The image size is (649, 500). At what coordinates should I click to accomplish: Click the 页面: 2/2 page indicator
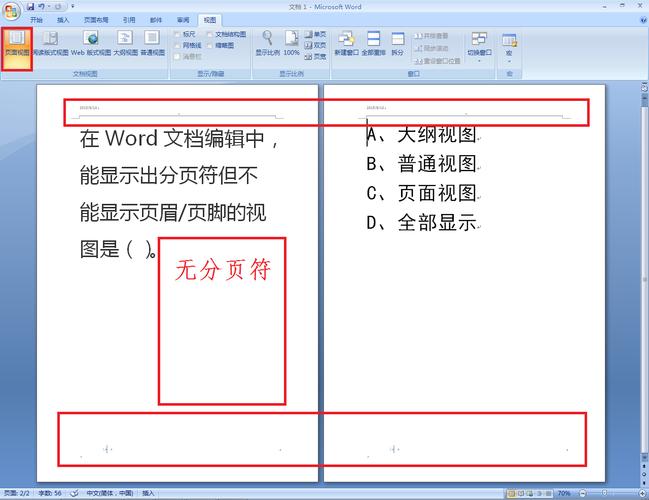(17, 493)
